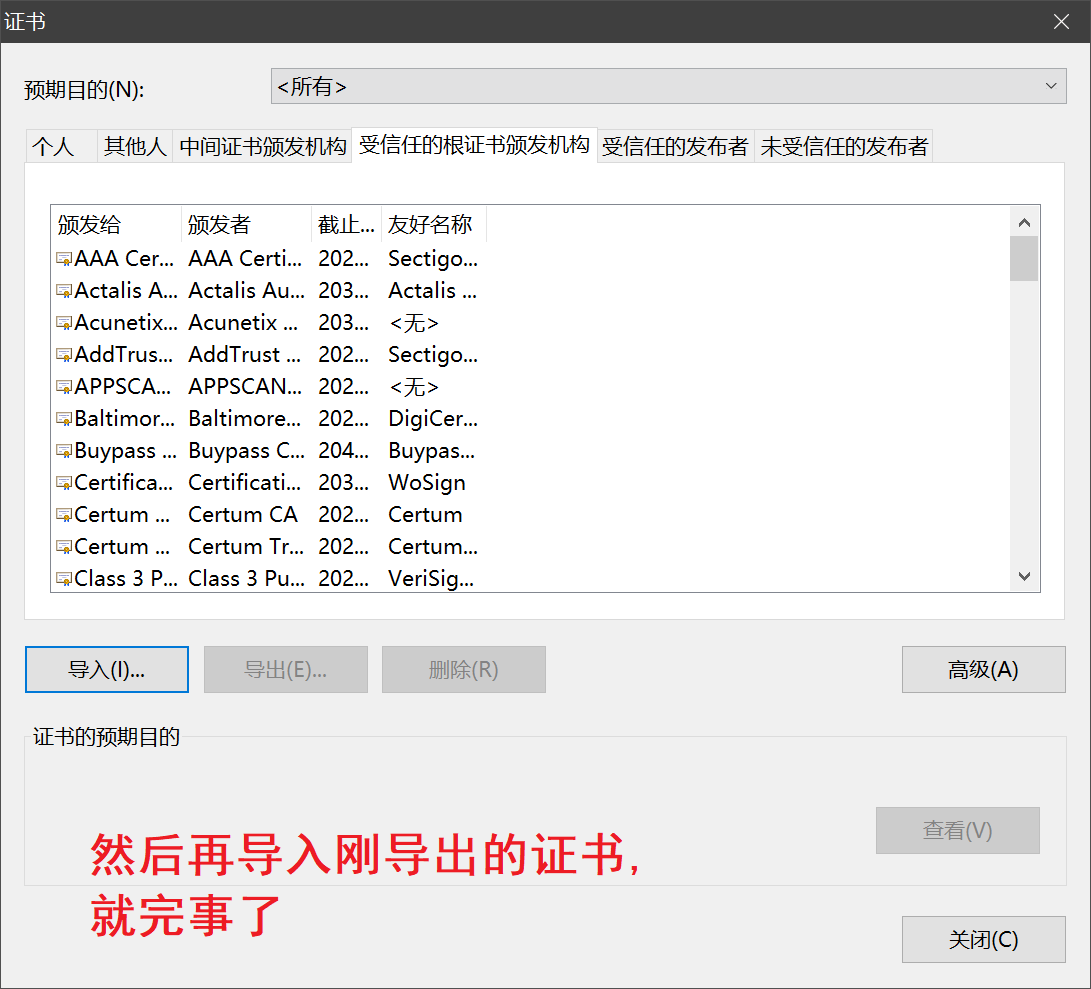The width and height of the screenshot is (1091, 989).
Task: Click the Certifica... certificate icon
Action: [x=64, y=483]
